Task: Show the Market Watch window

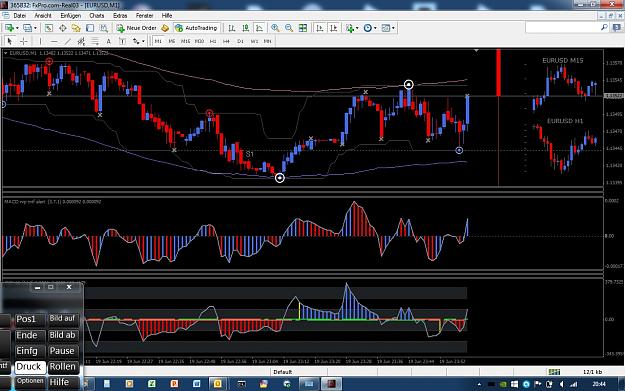Action: pos(49,28)
